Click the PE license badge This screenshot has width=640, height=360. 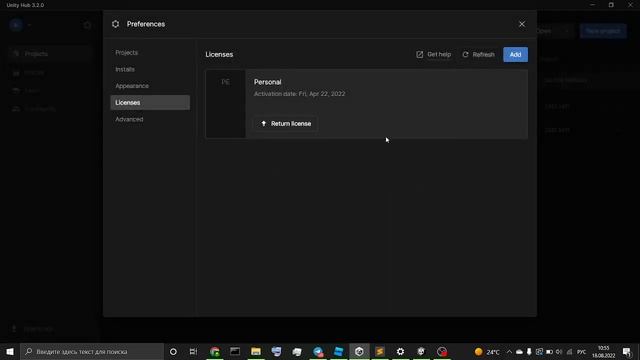click(225, 82)
